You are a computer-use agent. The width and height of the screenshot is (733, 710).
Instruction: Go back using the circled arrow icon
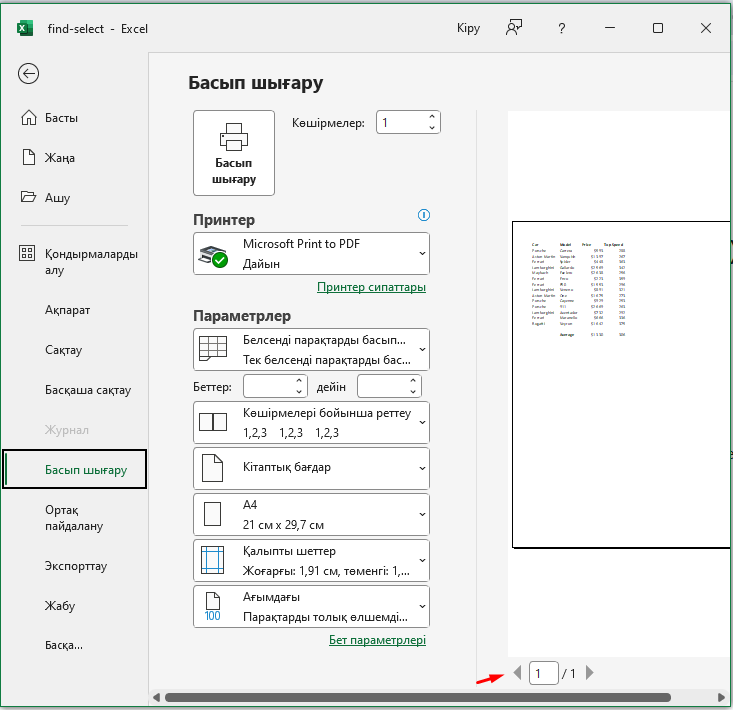pos(29,73)
